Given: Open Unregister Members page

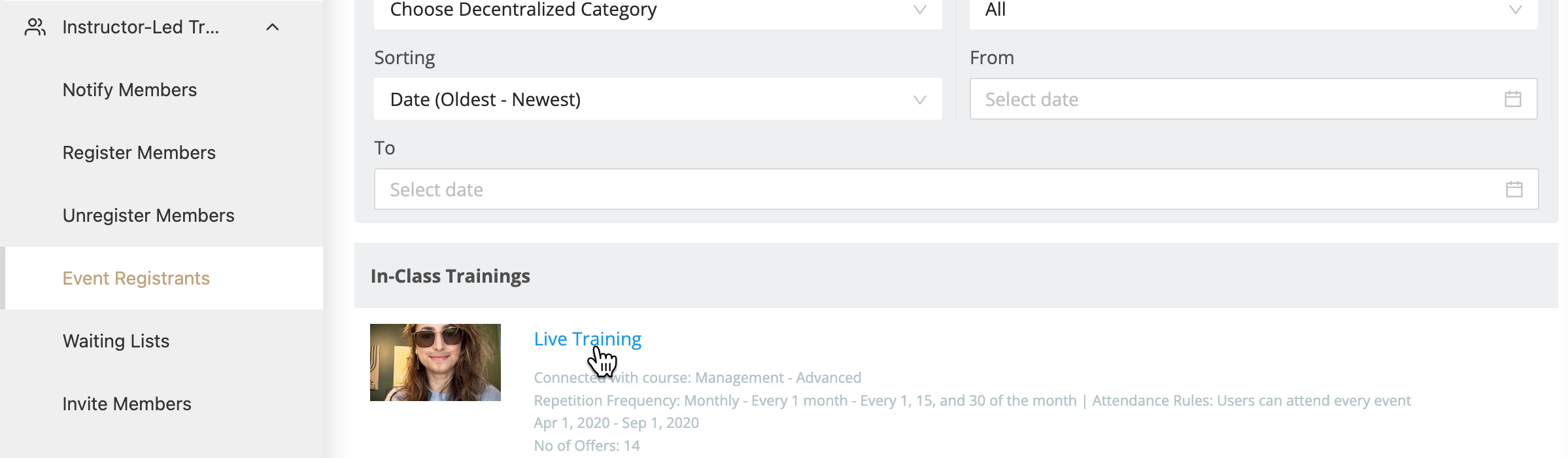Looking at the screenshot, I should tap(148, 215).
